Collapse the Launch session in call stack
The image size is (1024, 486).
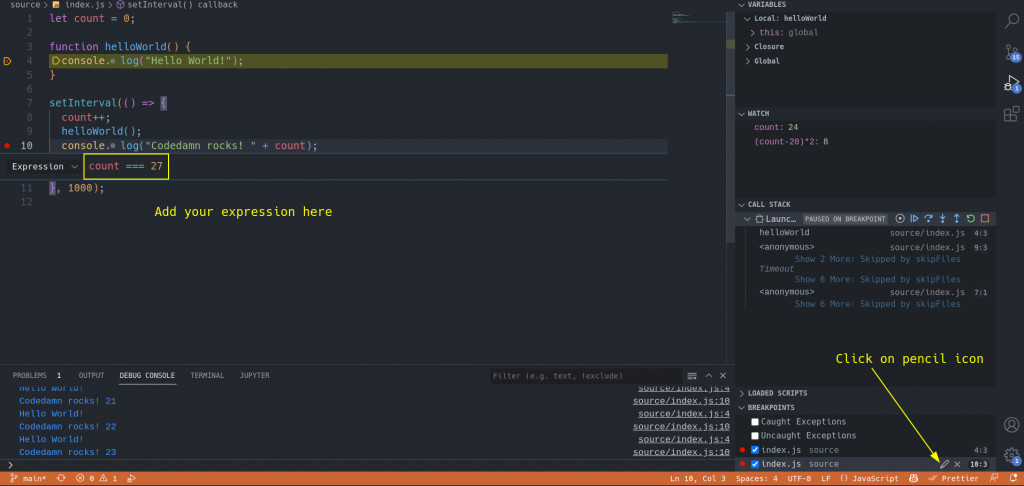click(748, 219)
